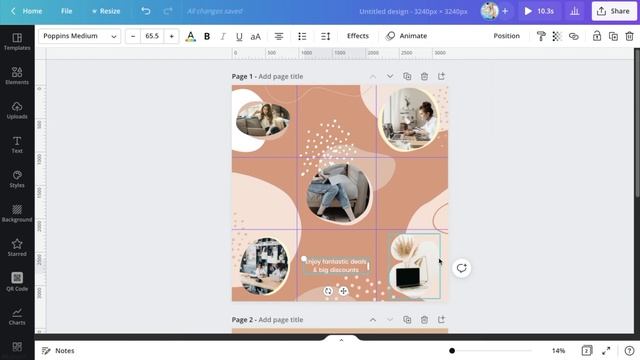The image size is (640, 360).
Task: Click the zoom slider handle
Action: coord(452,351)
